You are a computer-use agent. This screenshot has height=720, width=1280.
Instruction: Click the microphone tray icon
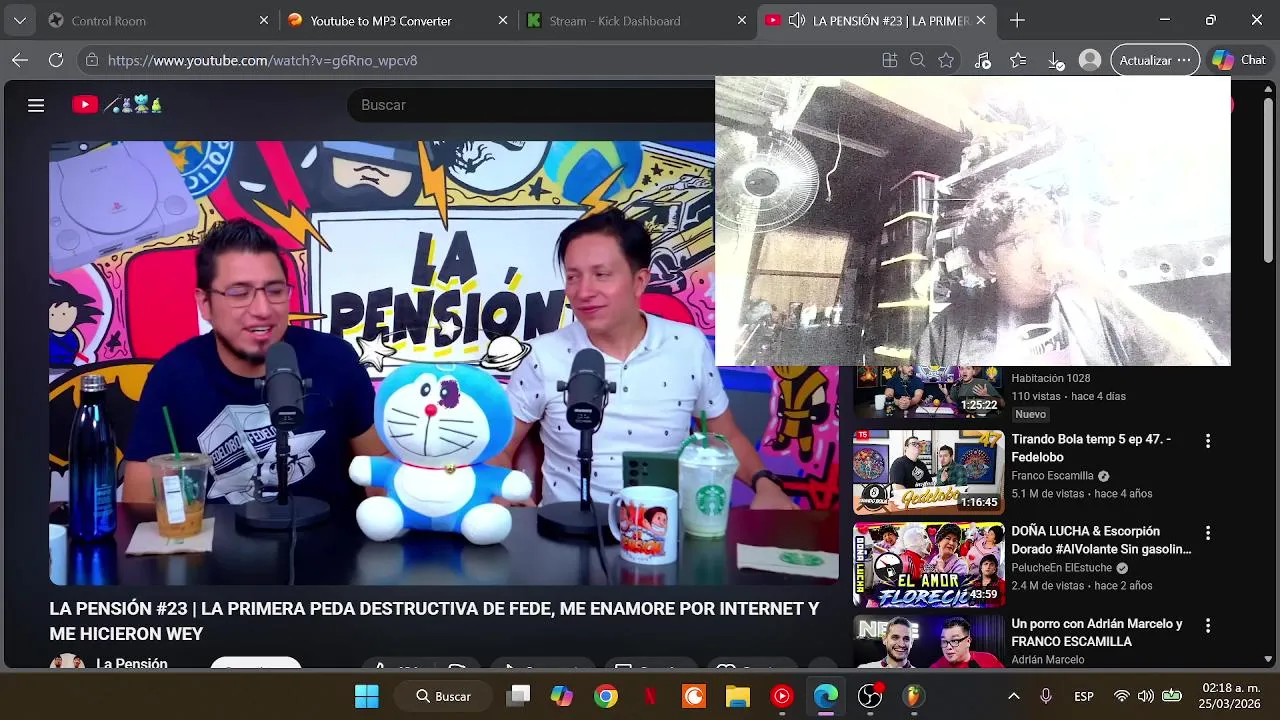(1046, 696)
